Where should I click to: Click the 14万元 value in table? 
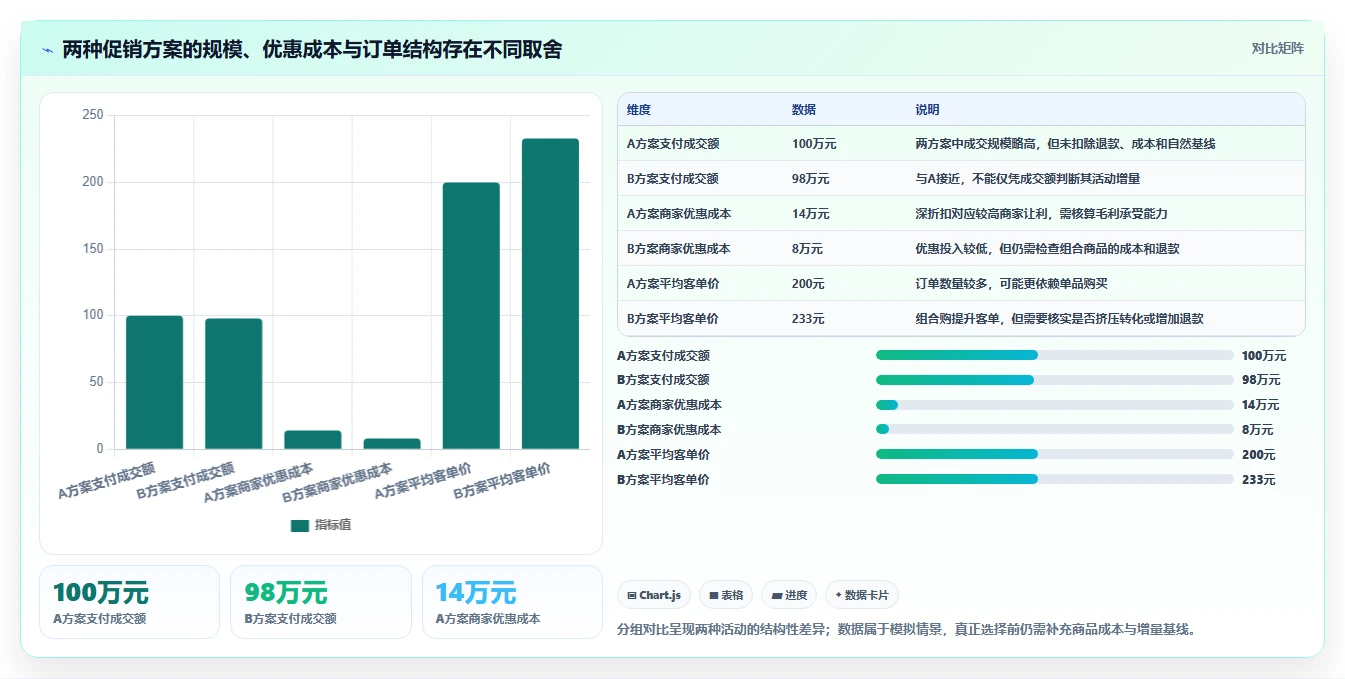coord(811,214)
